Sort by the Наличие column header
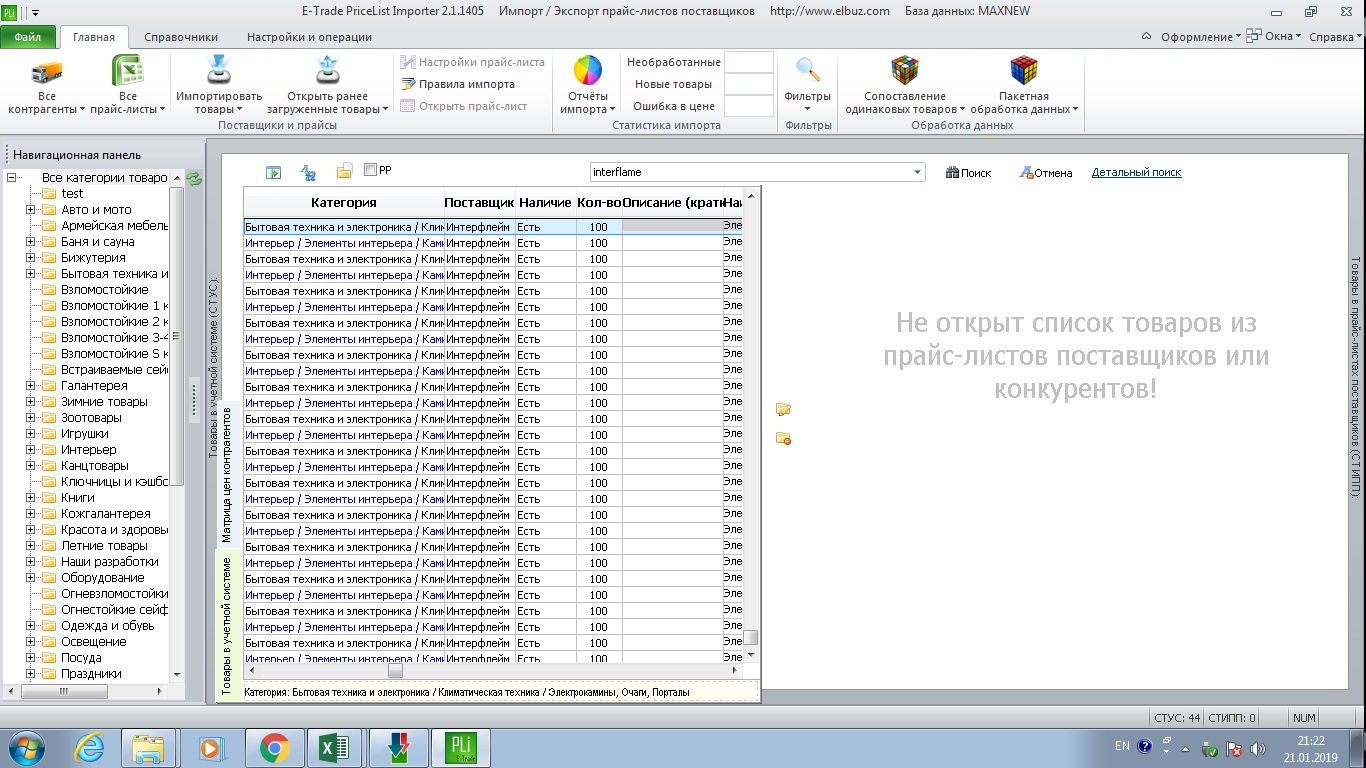Image resolution: width=1366 pixels, height=768 pixels. (545, 202)
